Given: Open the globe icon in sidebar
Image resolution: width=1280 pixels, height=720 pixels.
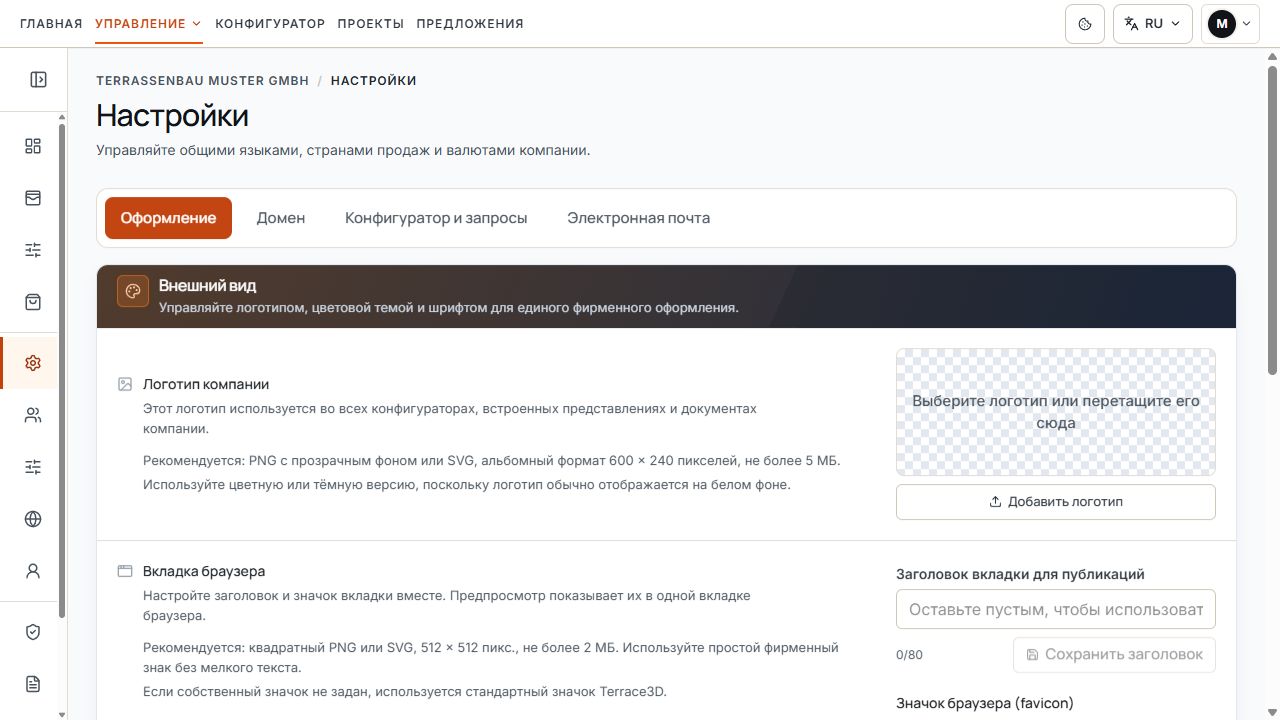Looking at the screenshot, I should pos(33,519).
